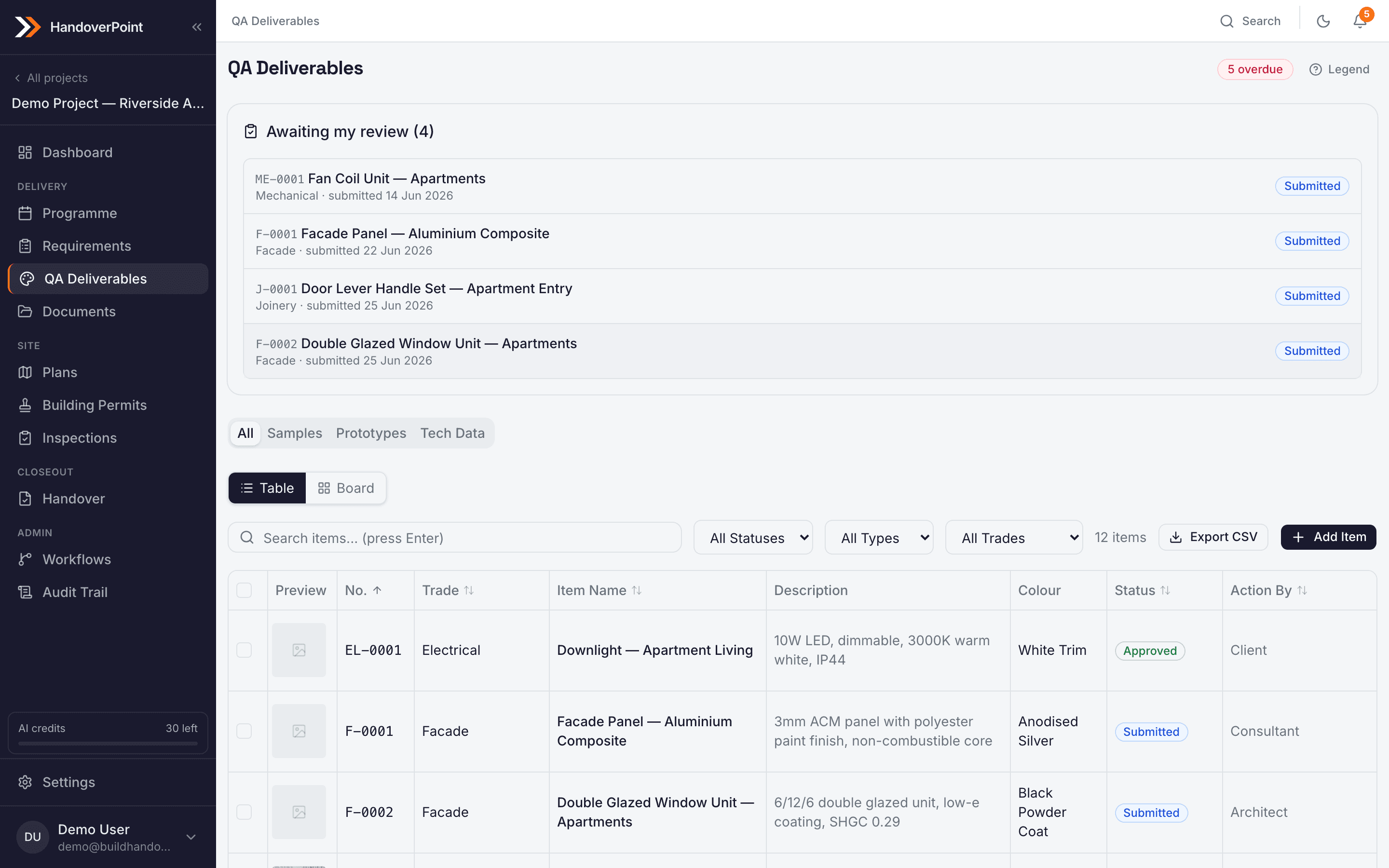1389x868 pixels.
Task: Go to Requirements in sidebar
Action: [x=108, y=246]
